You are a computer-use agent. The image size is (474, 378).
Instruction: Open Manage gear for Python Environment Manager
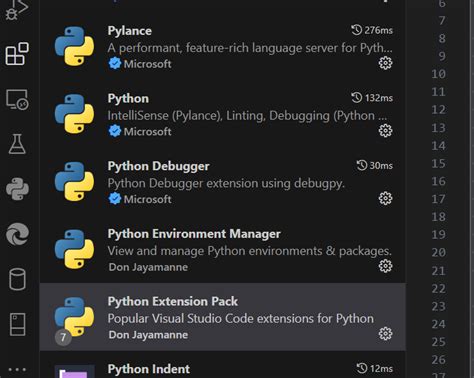pyautogui.click(x=385, y=266)
